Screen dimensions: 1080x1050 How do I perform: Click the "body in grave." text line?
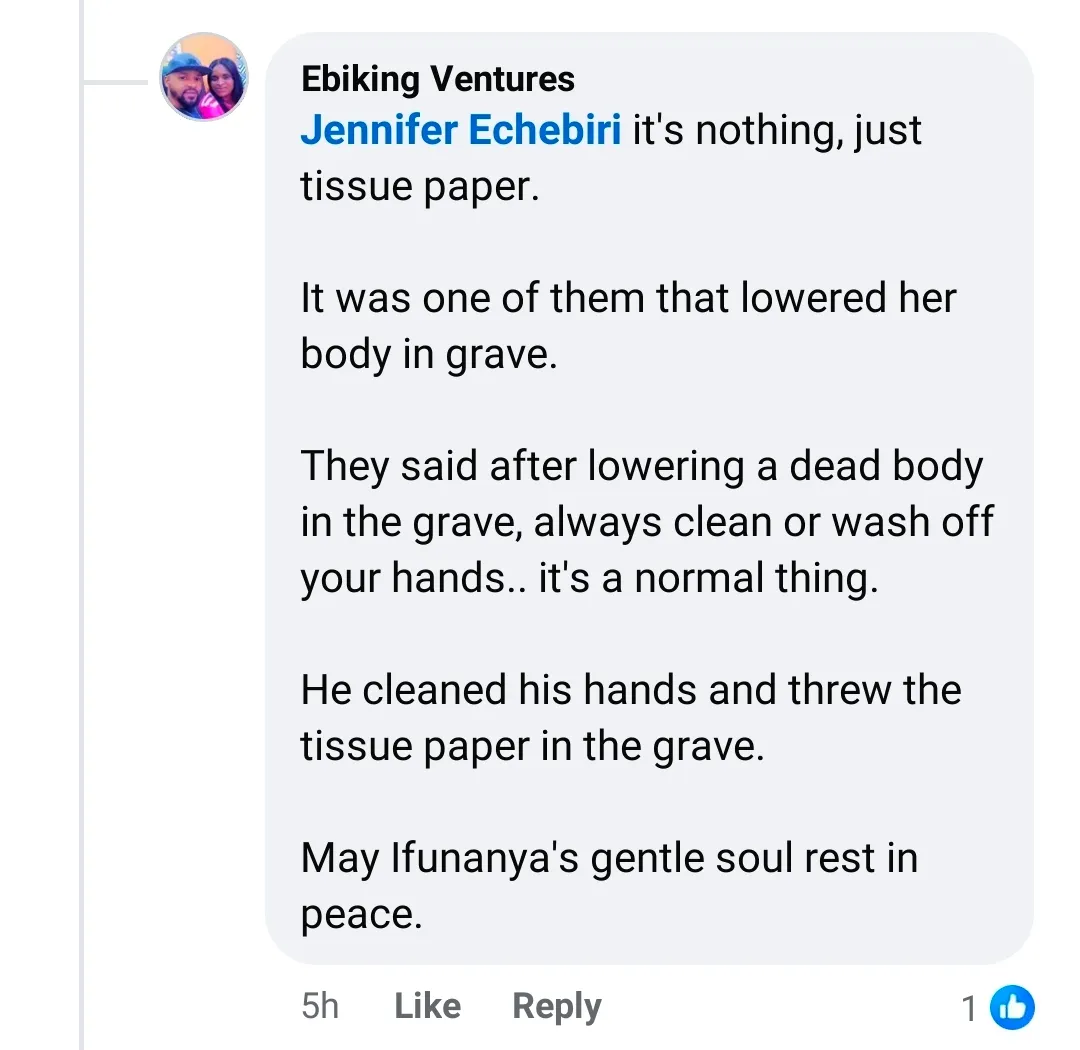428,355
